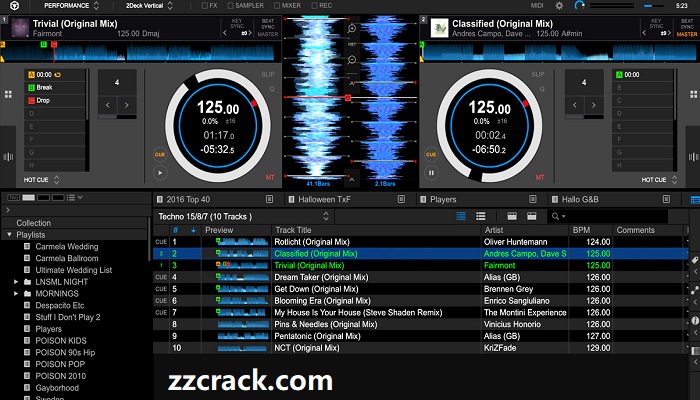Pause deck 2 playback
700x400 pixels.
(x=431, y=173)
